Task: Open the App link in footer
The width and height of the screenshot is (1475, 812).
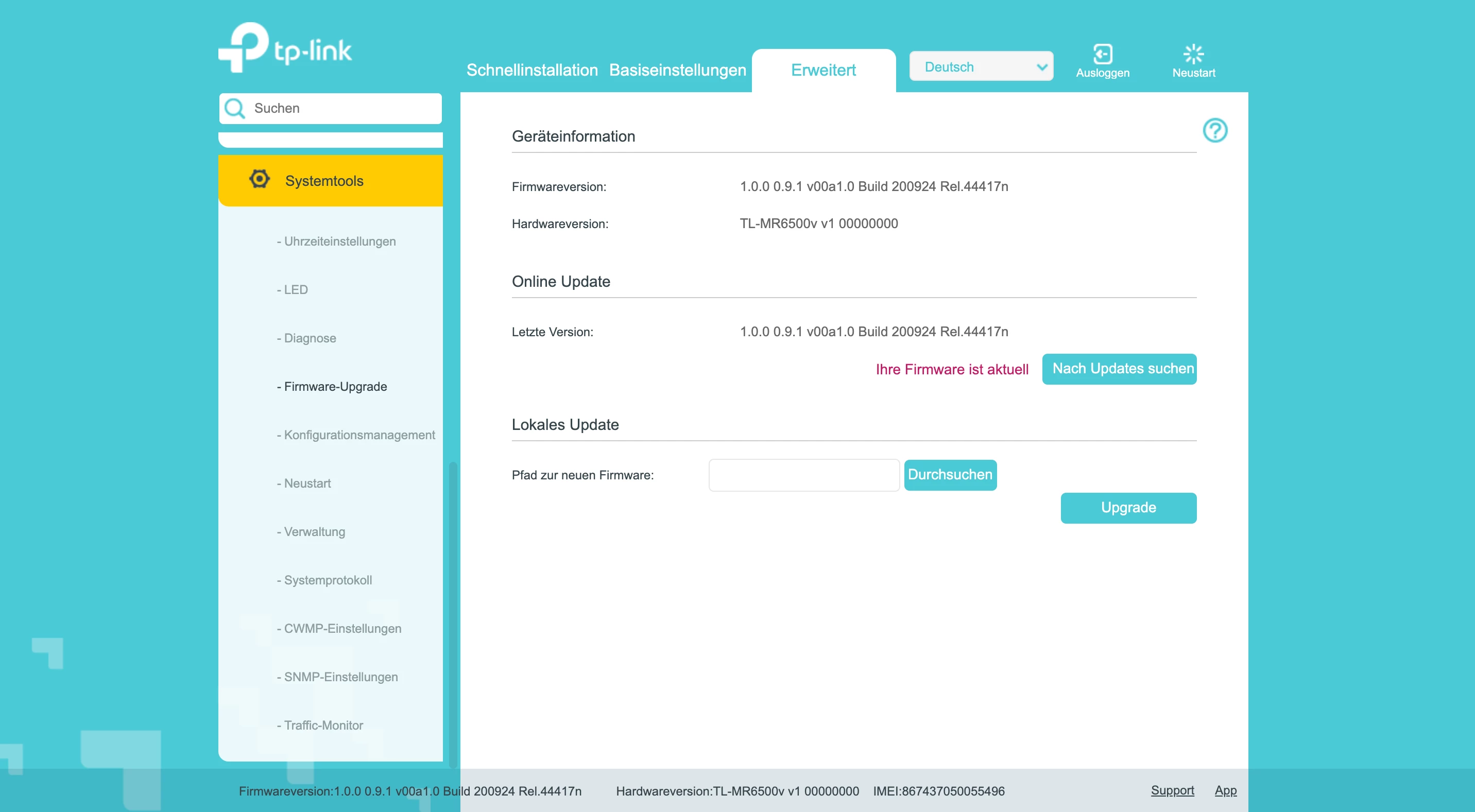Action: 1225,790
